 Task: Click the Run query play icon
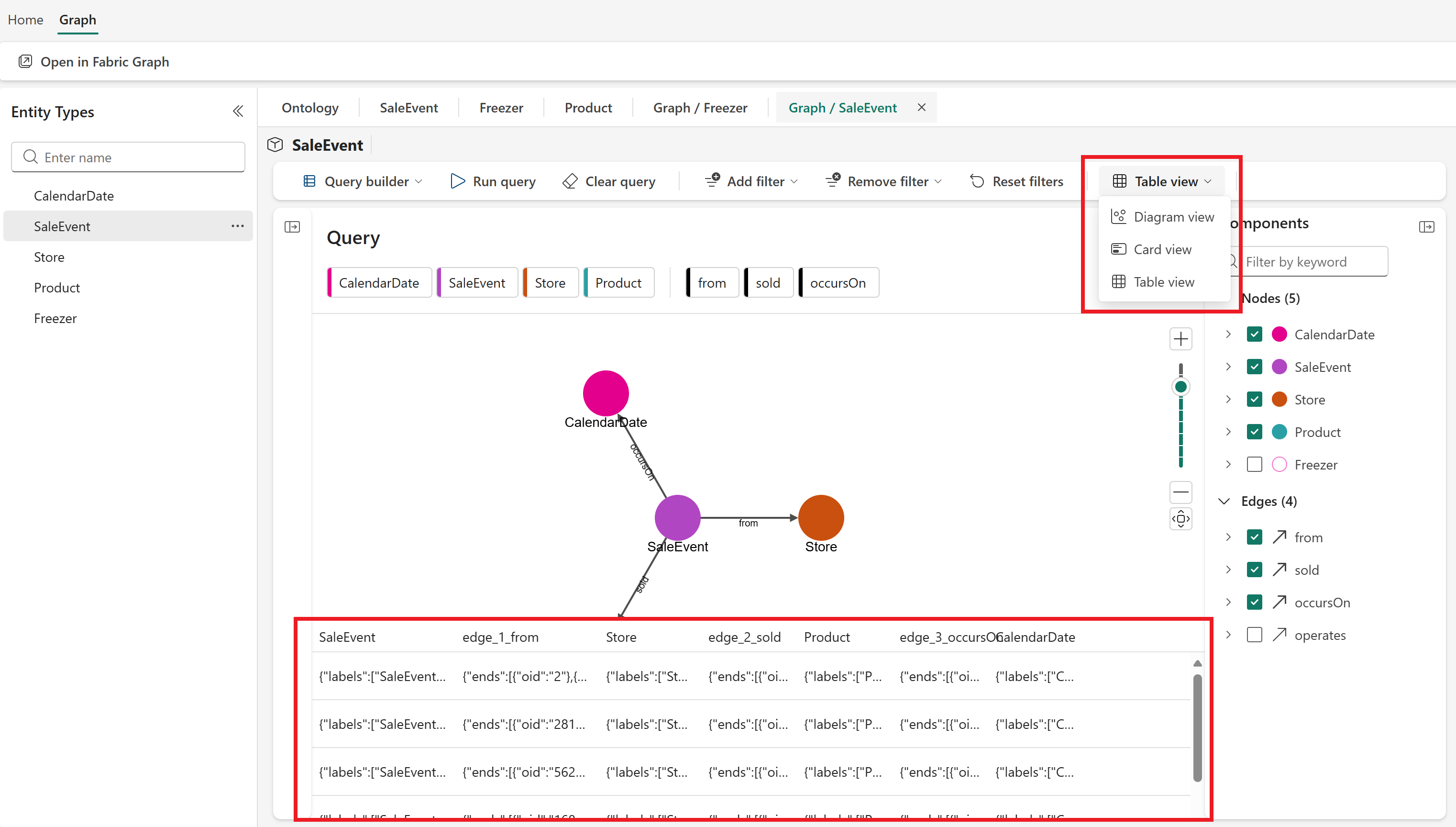pos(458,181)
